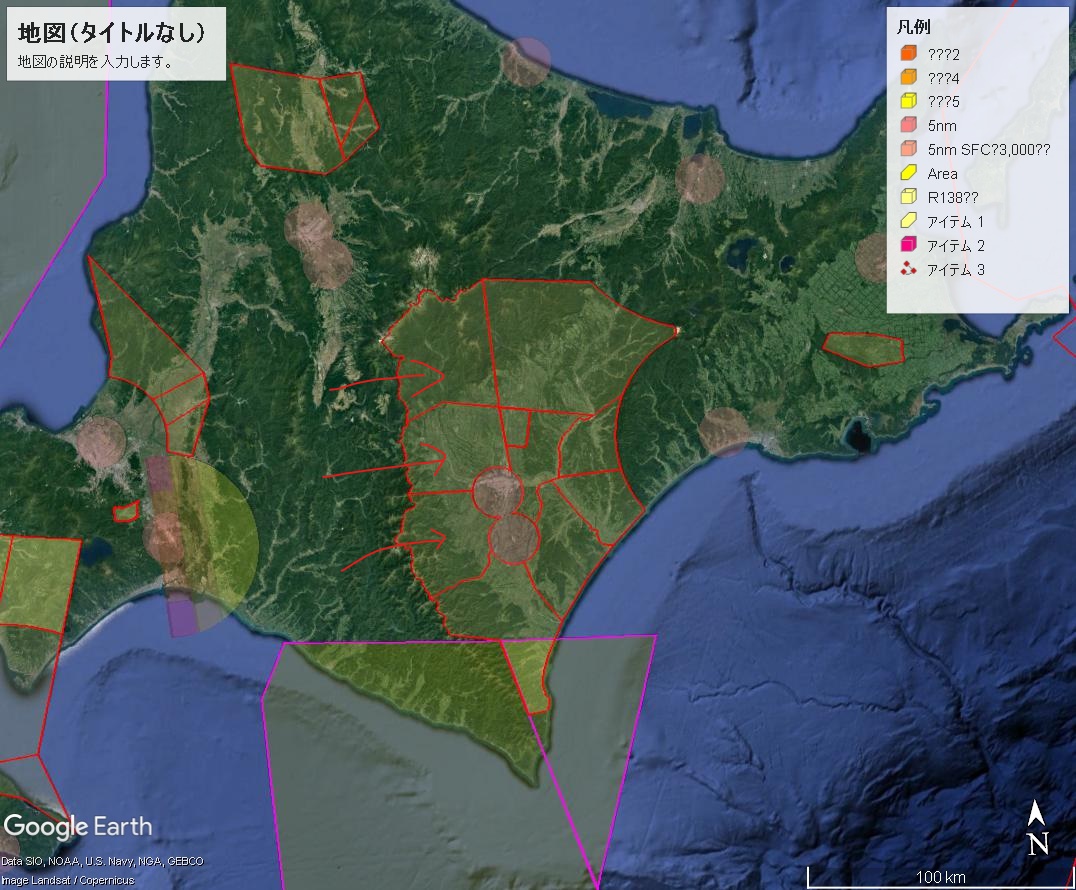Click the small red polygon in eastern Hokkaido

pos(864,348)
